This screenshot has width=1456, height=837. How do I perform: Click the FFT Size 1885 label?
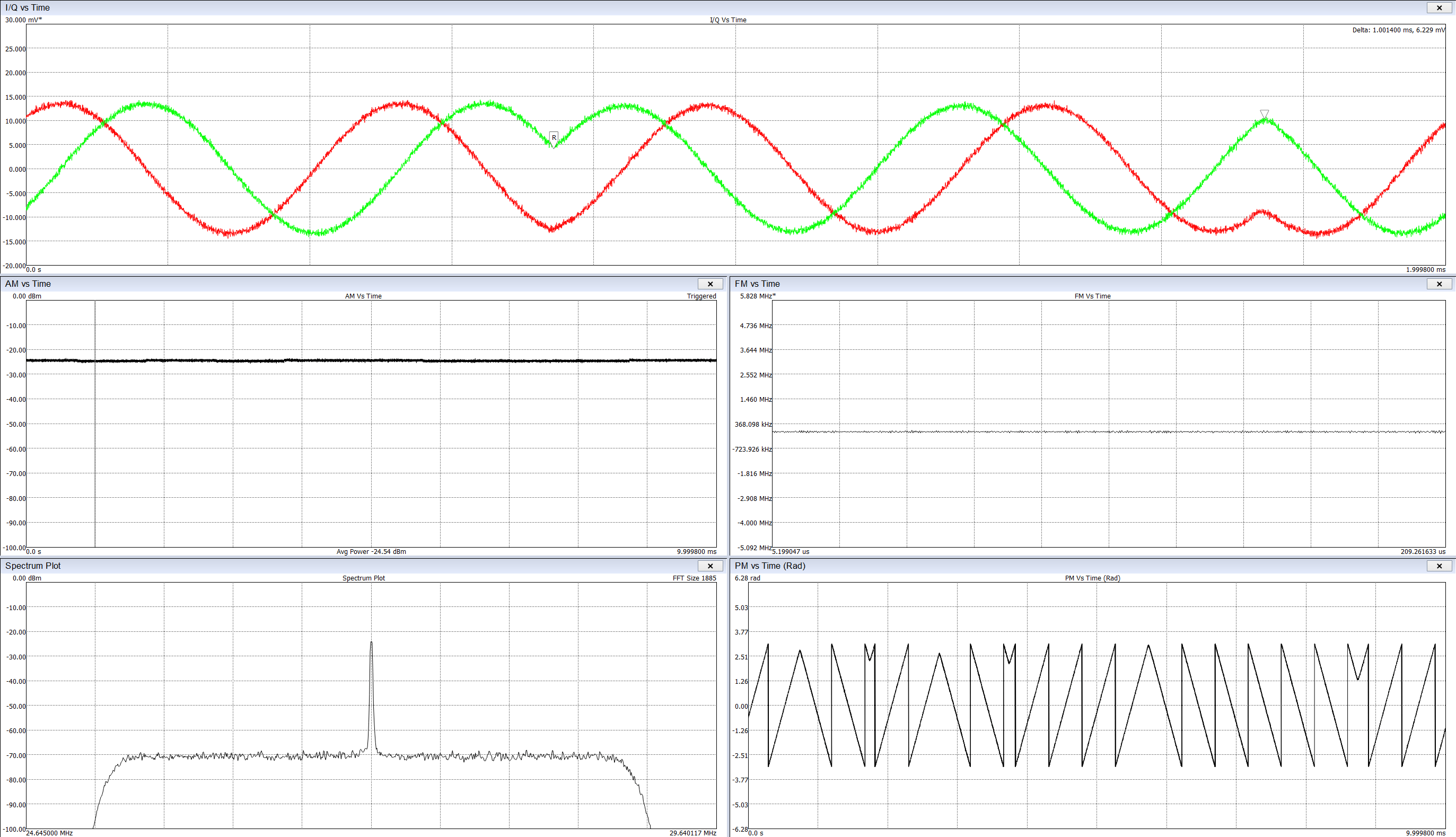694,578
